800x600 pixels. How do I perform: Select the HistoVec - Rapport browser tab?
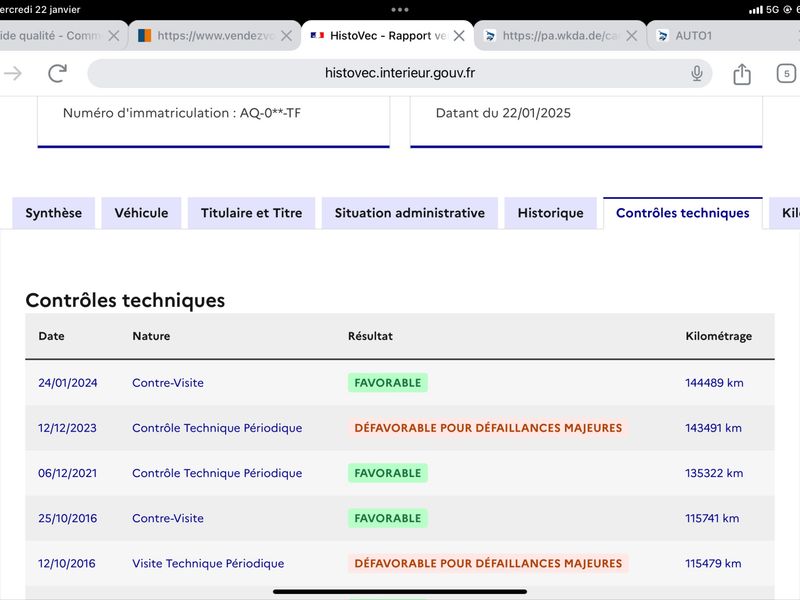388,36
